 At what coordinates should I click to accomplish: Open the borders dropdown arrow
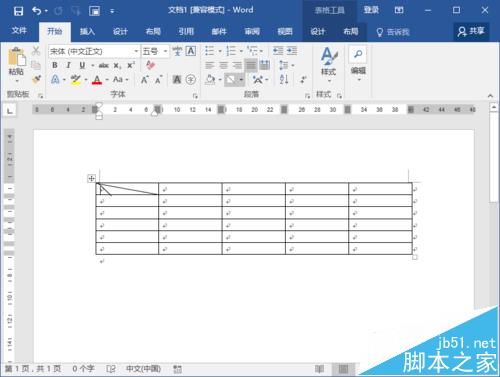click(x=241, y=80)
